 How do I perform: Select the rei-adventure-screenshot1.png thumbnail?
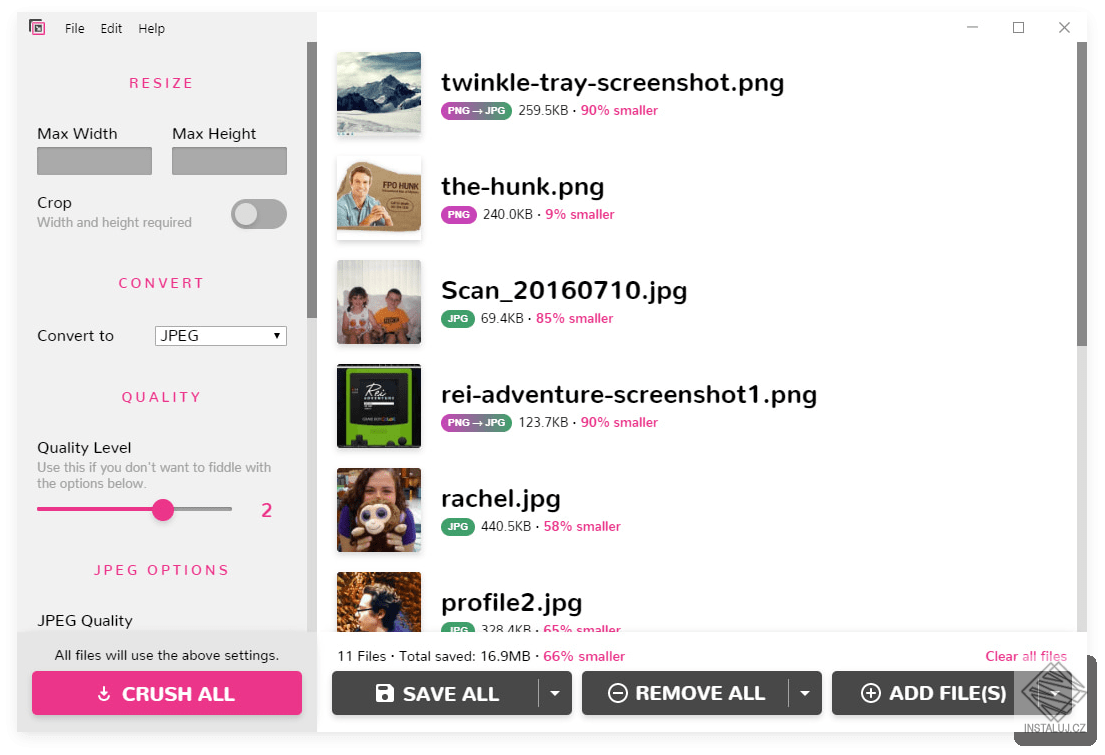(x=379, y=406)
